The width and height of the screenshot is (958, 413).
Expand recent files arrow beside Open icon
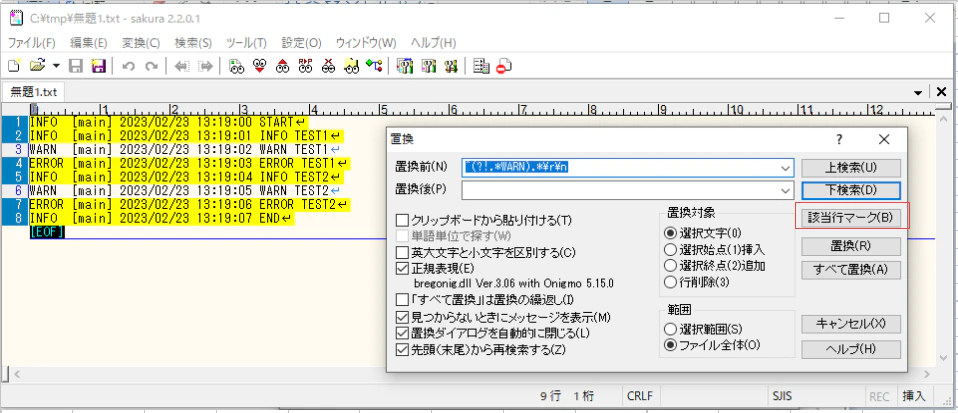(x=56, y=65)
